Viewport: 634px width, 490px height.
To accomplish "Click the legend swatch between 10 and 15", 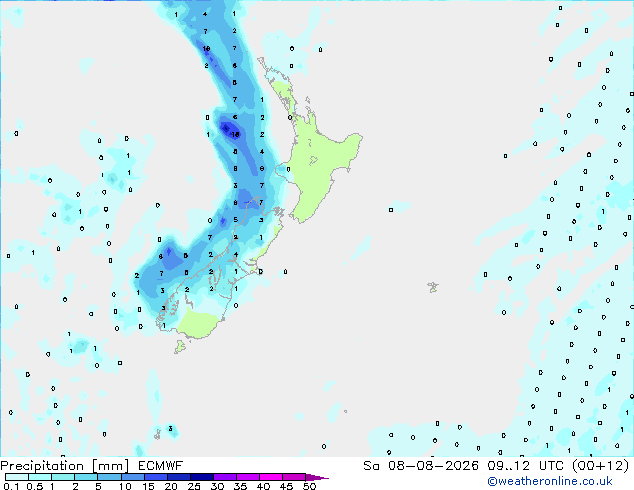I will (132, 477).
